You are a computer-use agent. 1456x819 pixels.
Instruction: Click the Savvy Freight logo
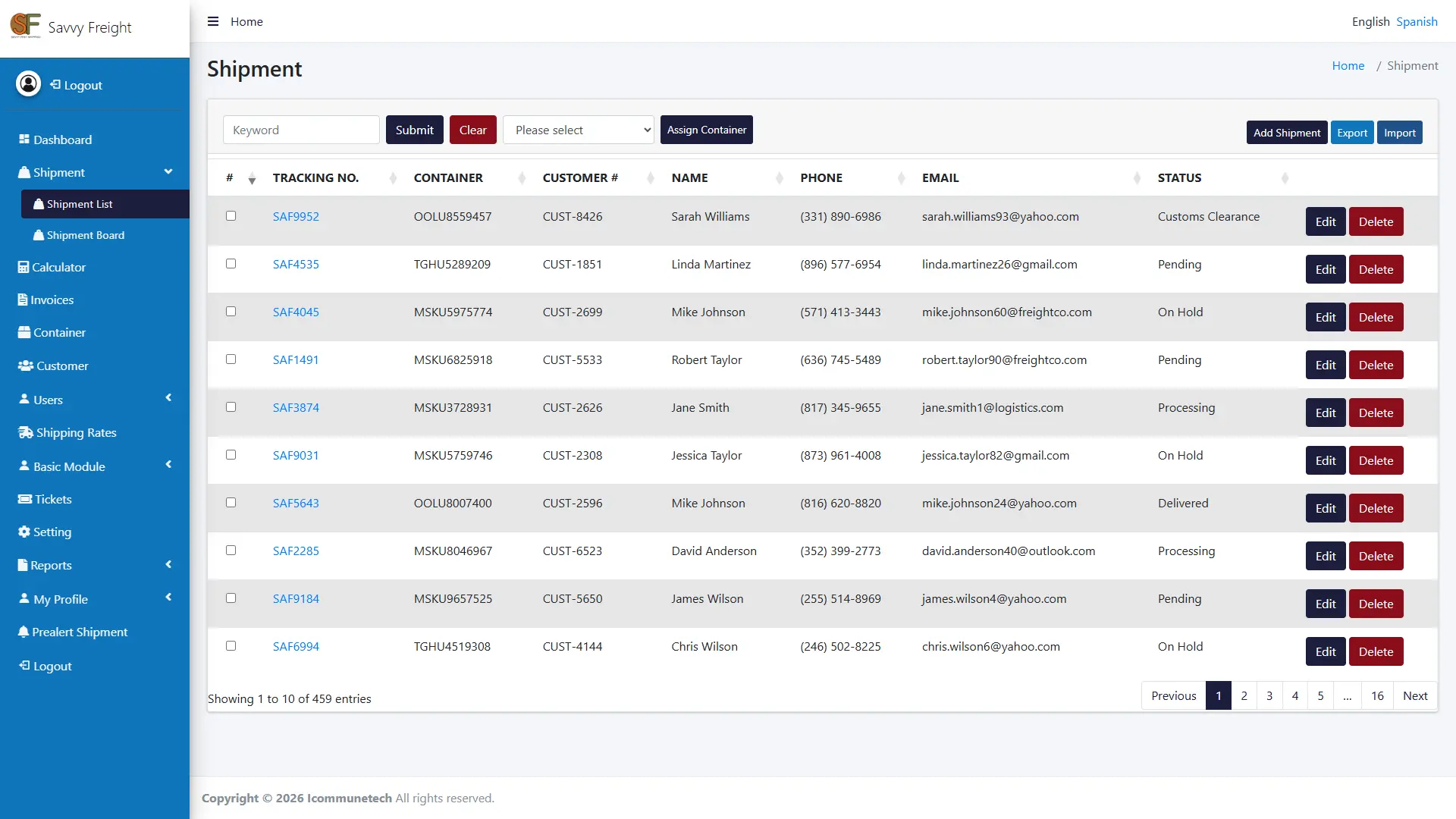25,26
